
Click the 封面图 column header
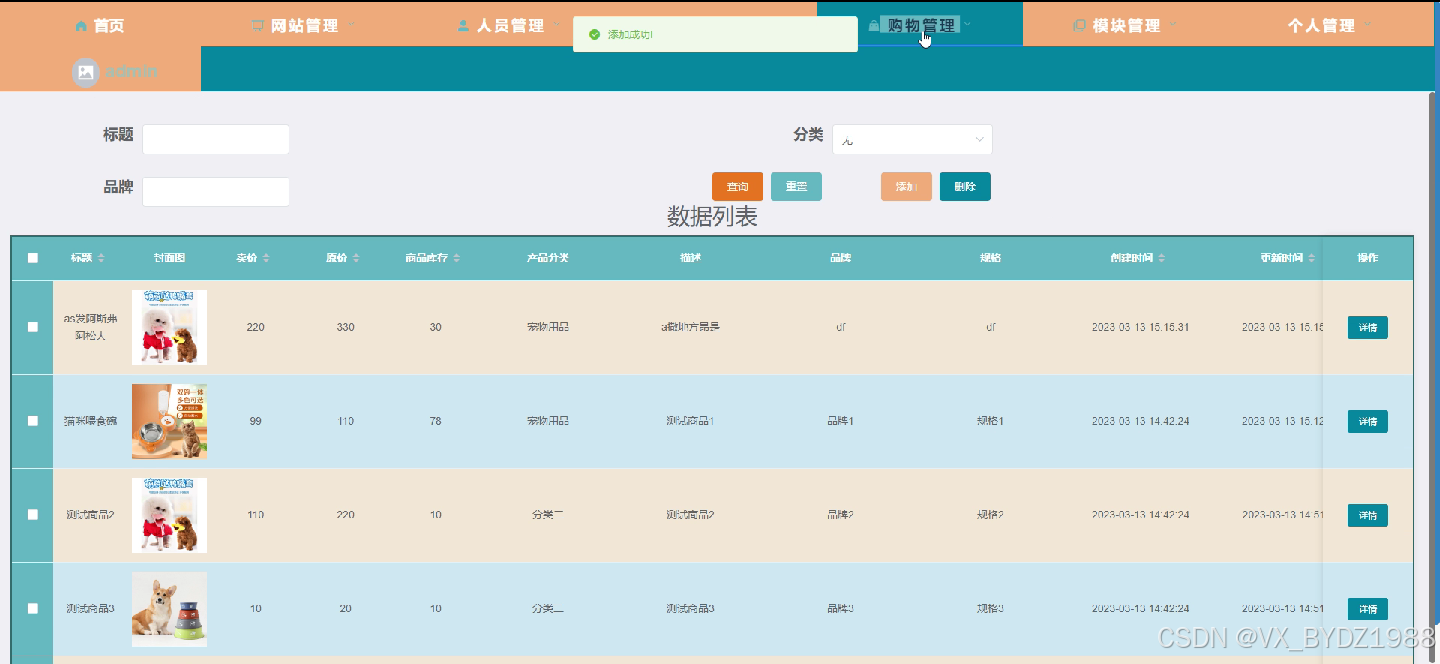click(169, 258)
